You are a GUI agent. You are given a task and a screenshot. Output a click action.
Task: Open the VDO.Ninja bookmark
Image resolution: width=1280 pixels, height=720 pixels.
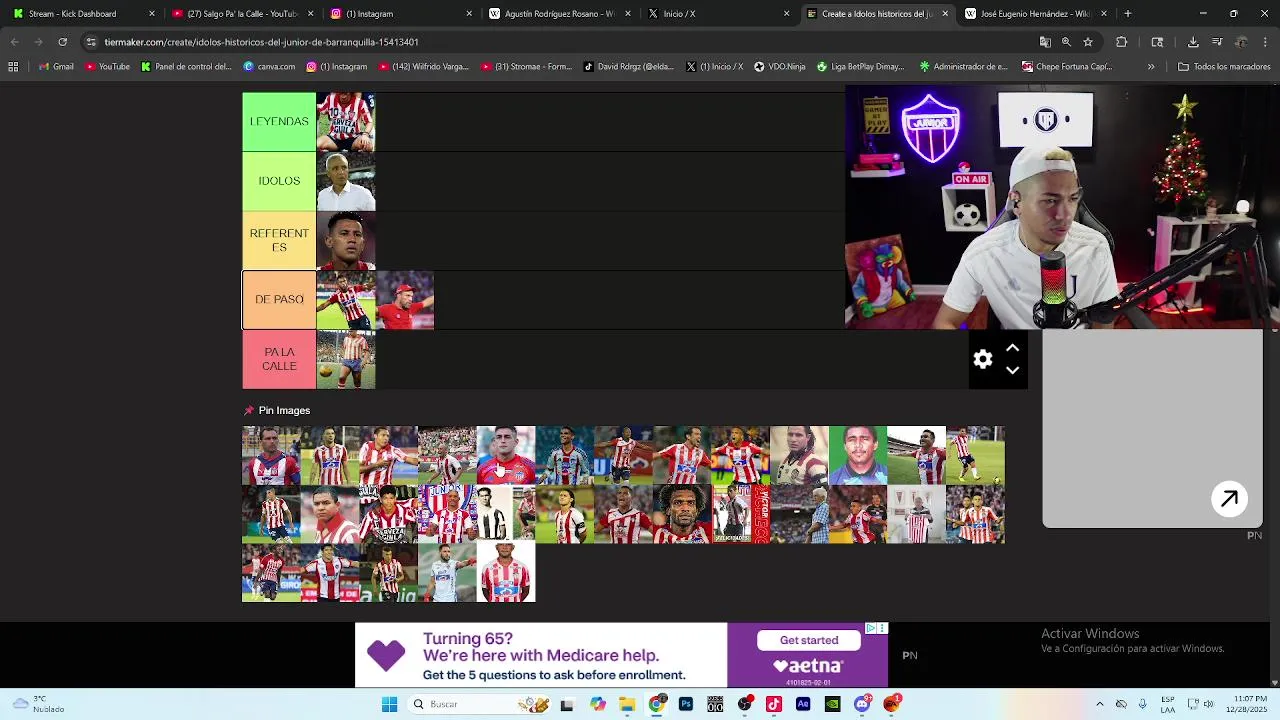pyautogui.click(x=779, y=67)
